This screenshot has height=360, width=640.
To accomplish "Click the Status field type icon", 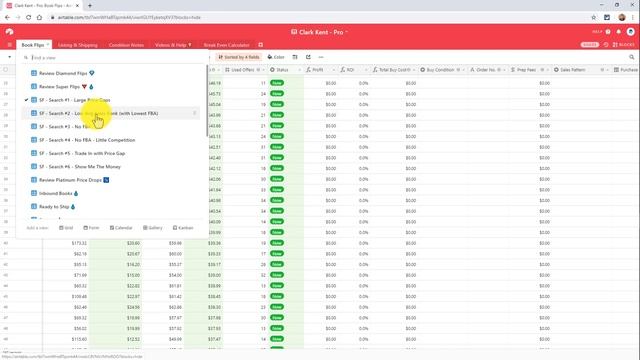I will pos(272,70).
